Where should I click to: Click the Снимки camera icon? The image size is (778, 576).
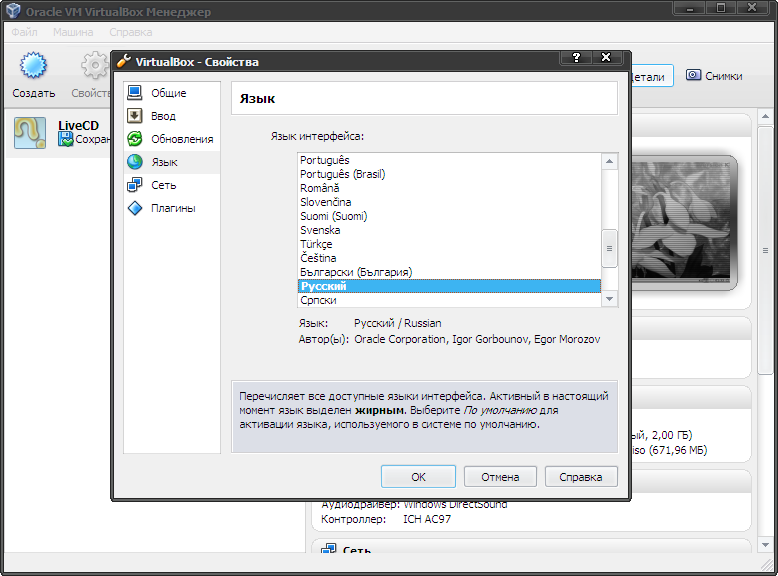[x=693, y=75]
